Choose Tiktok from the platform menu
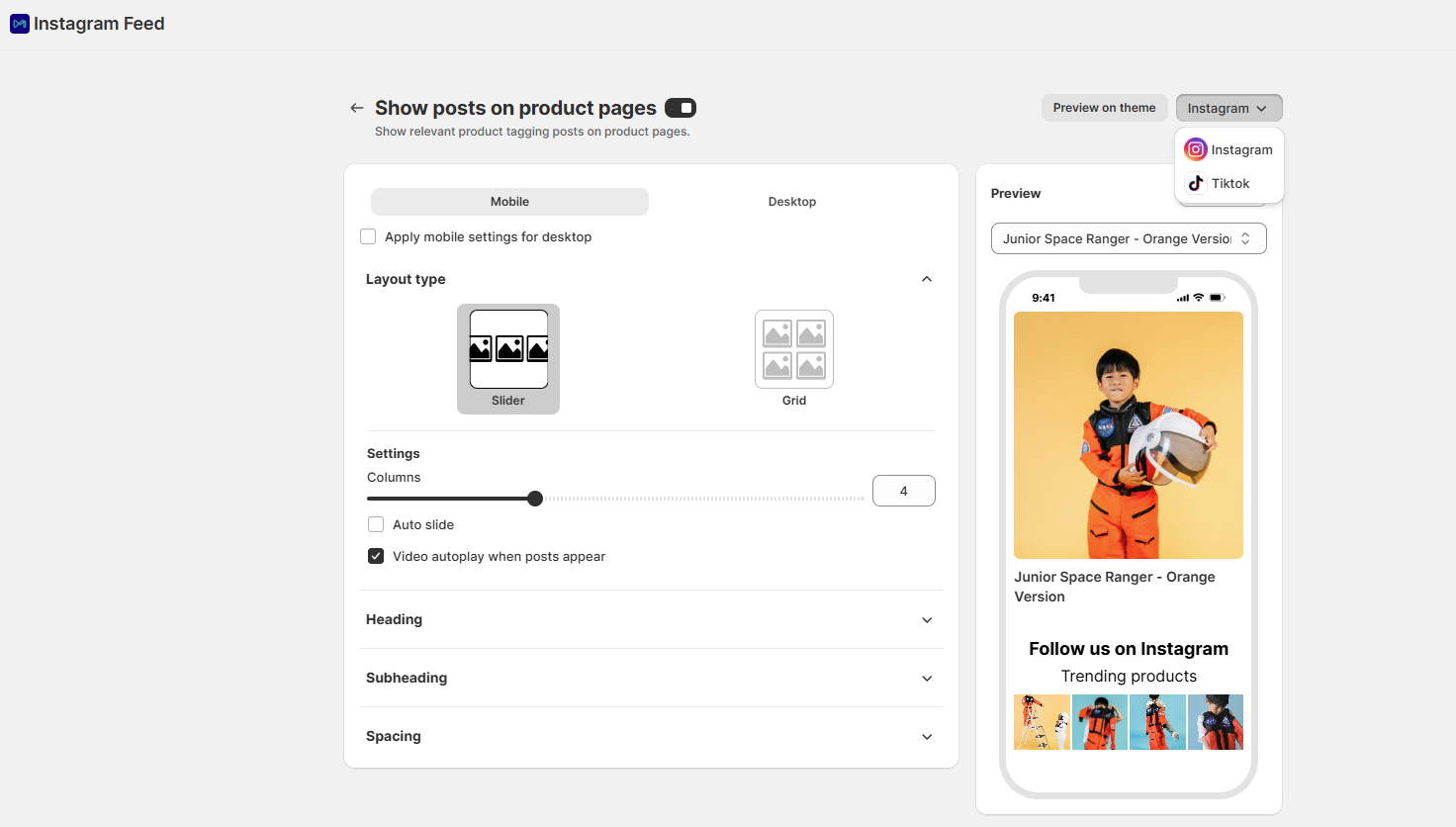 (1228, 183)
